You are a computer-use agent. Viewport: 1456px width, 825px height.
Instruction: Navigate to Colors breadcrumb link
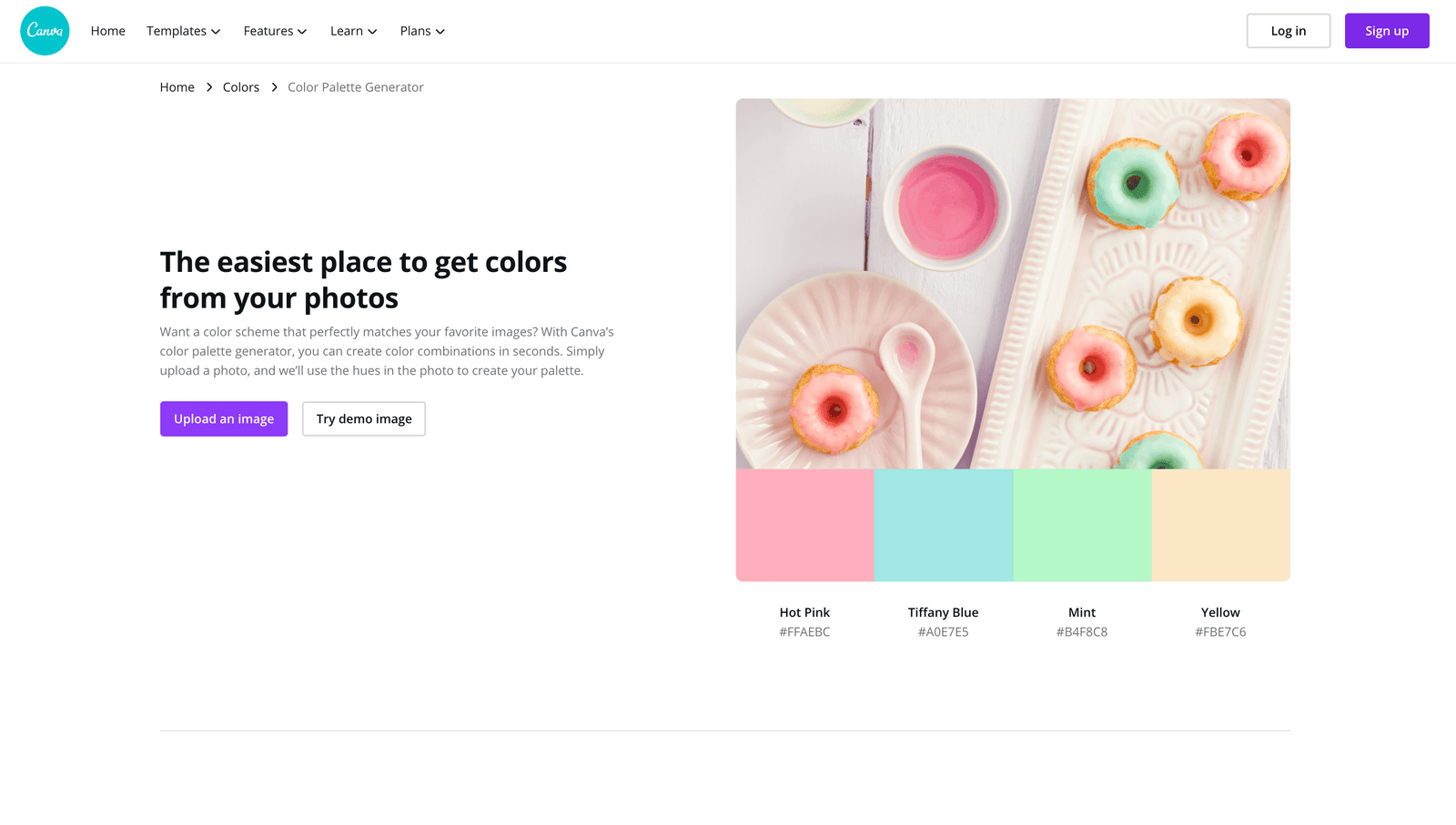(241, 87)
